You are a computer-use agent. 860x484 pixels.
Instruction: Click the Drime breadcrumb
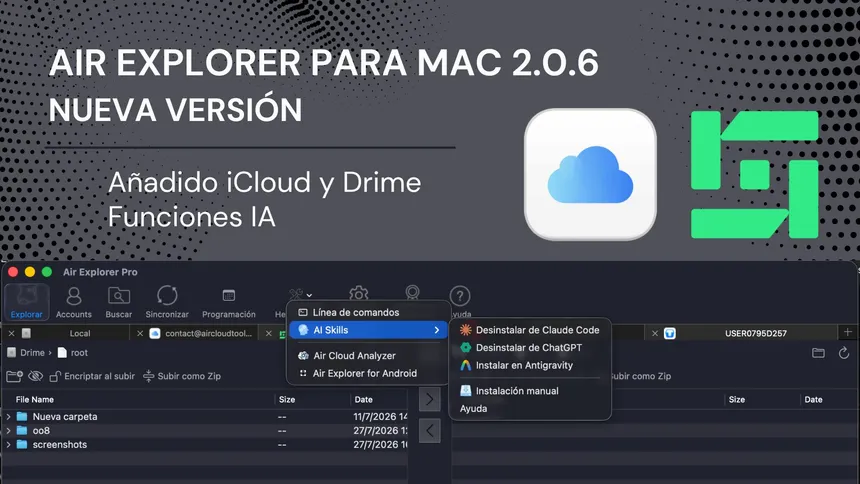pyautogui.click(x=32, y=353)
